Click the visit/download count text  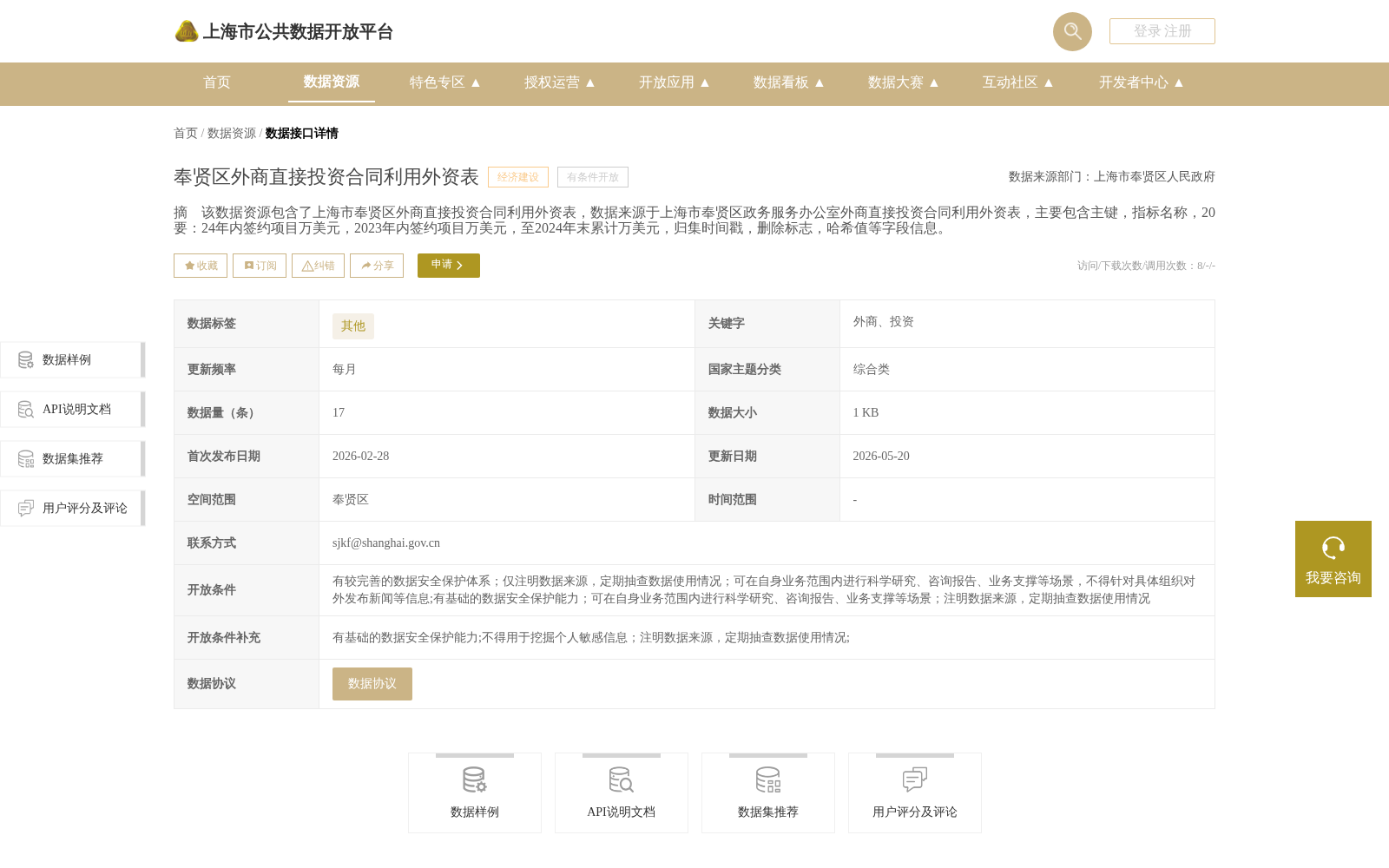coord(1146,266)
